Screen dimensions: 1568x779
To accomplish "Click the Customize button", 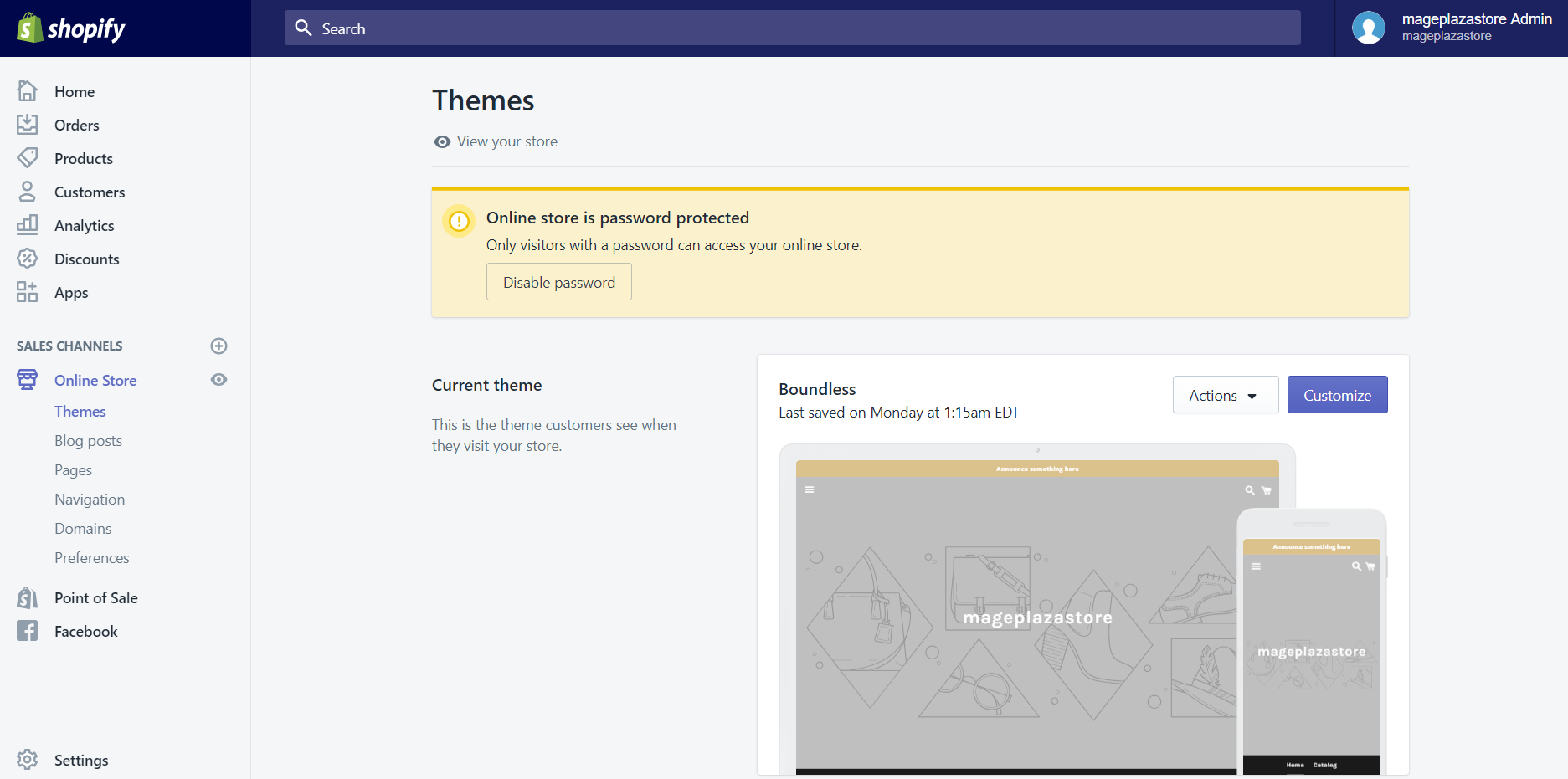I will click(x=1337, y=395).
